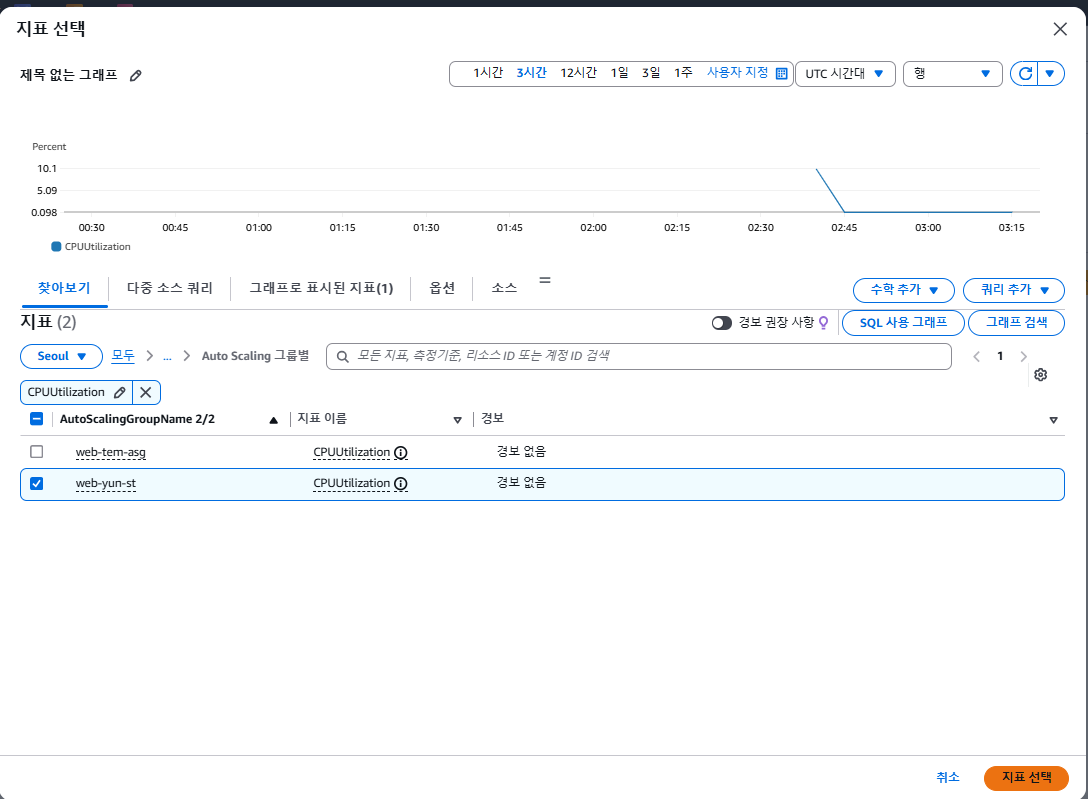
Task: Toggle the 경보 권장 사항 switch
Action: 722,323
